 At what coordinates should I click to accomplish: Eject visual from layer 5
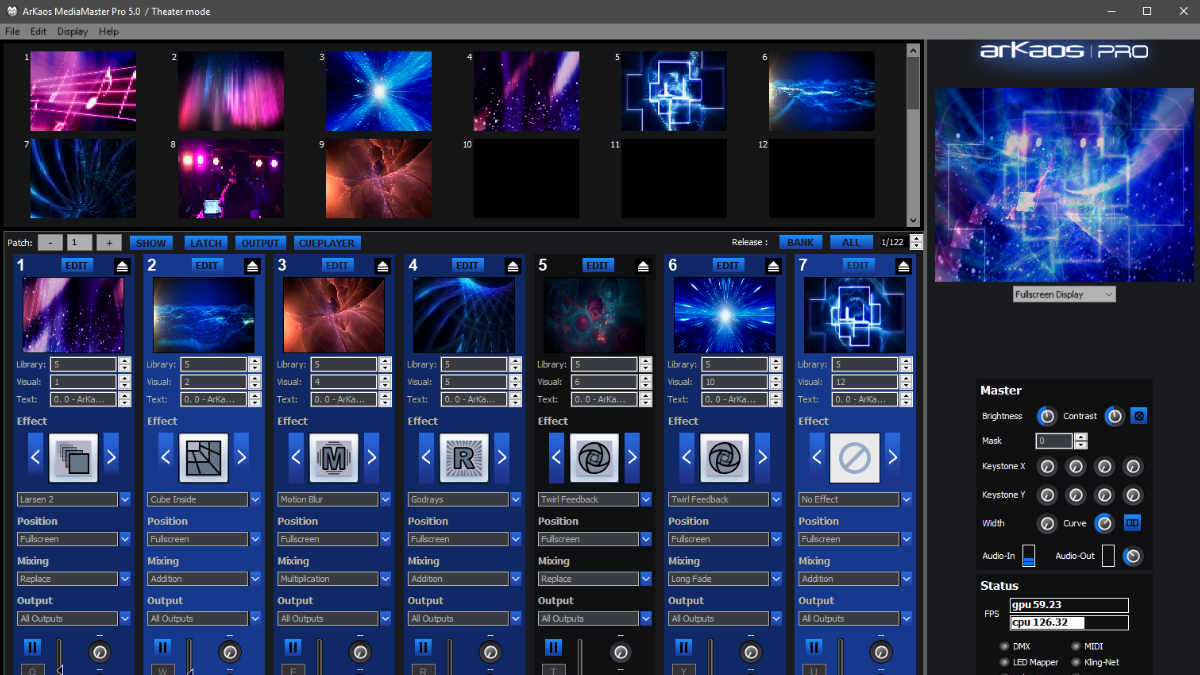point(643,266)
